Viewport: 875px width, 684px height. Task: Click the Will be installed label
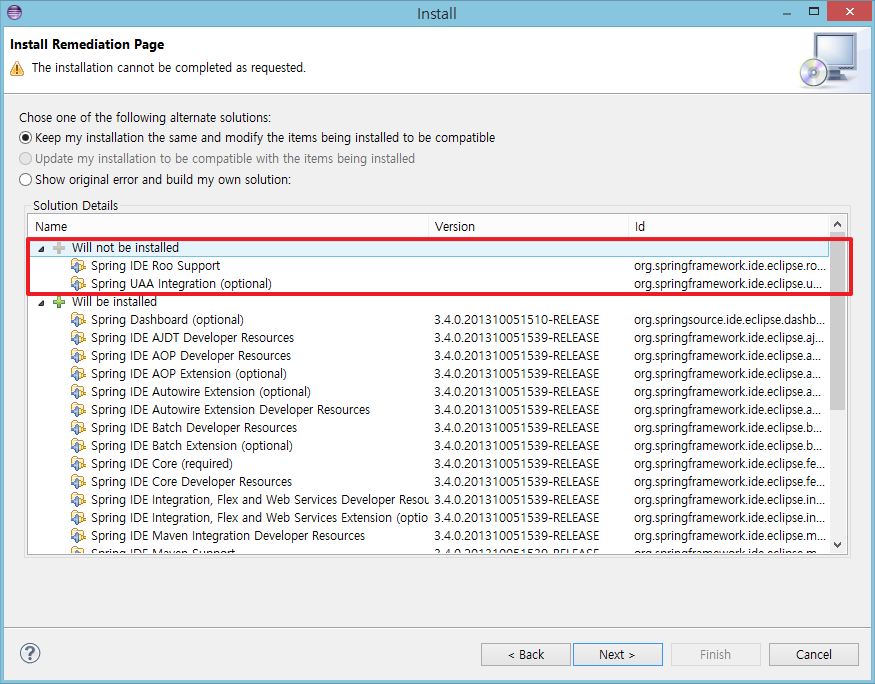pyautogui.click(x=114, y=302)
